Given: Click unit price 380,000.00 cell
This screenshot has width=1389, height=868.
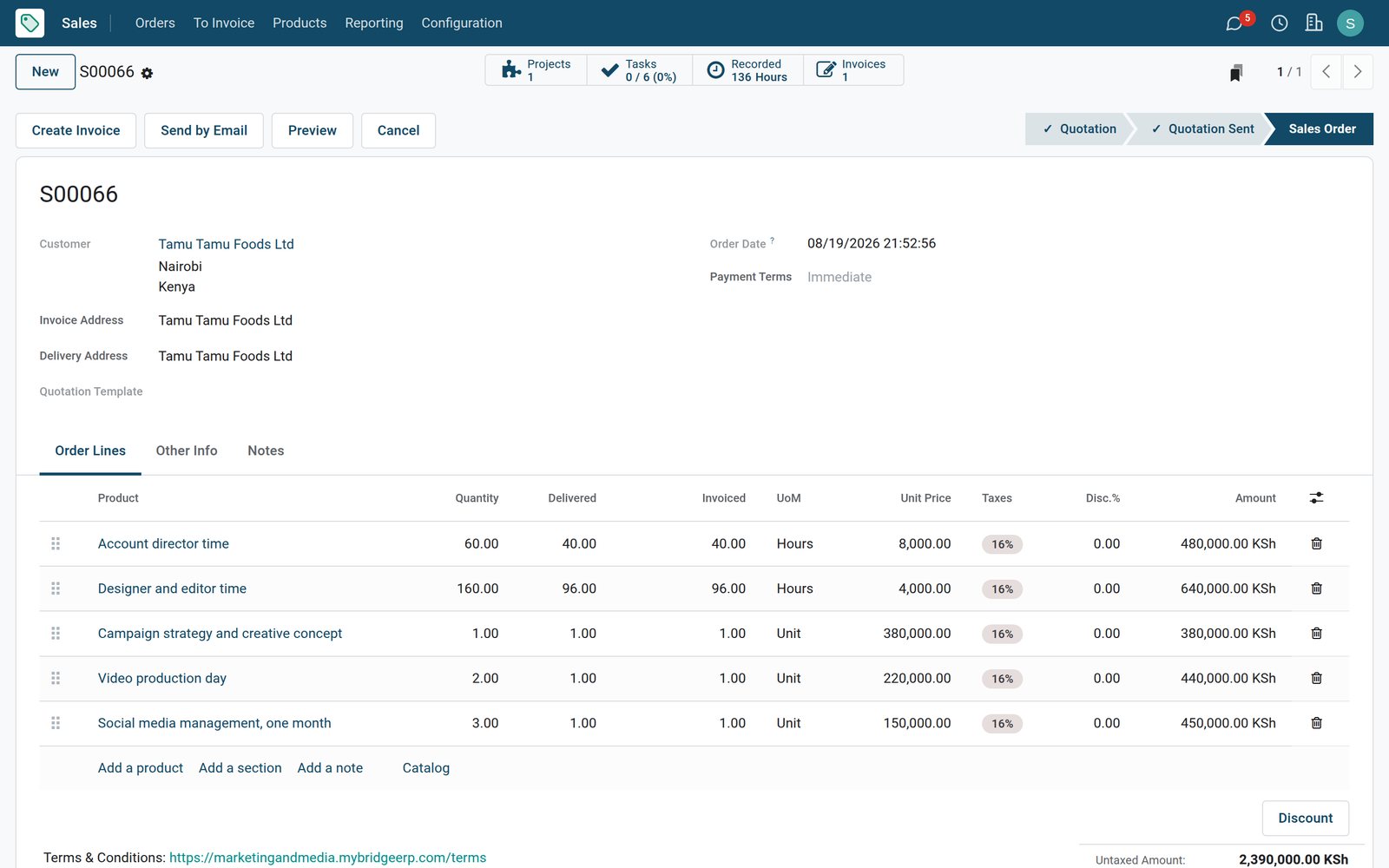Looking at the screenshot, I should (x=917, y=634).
